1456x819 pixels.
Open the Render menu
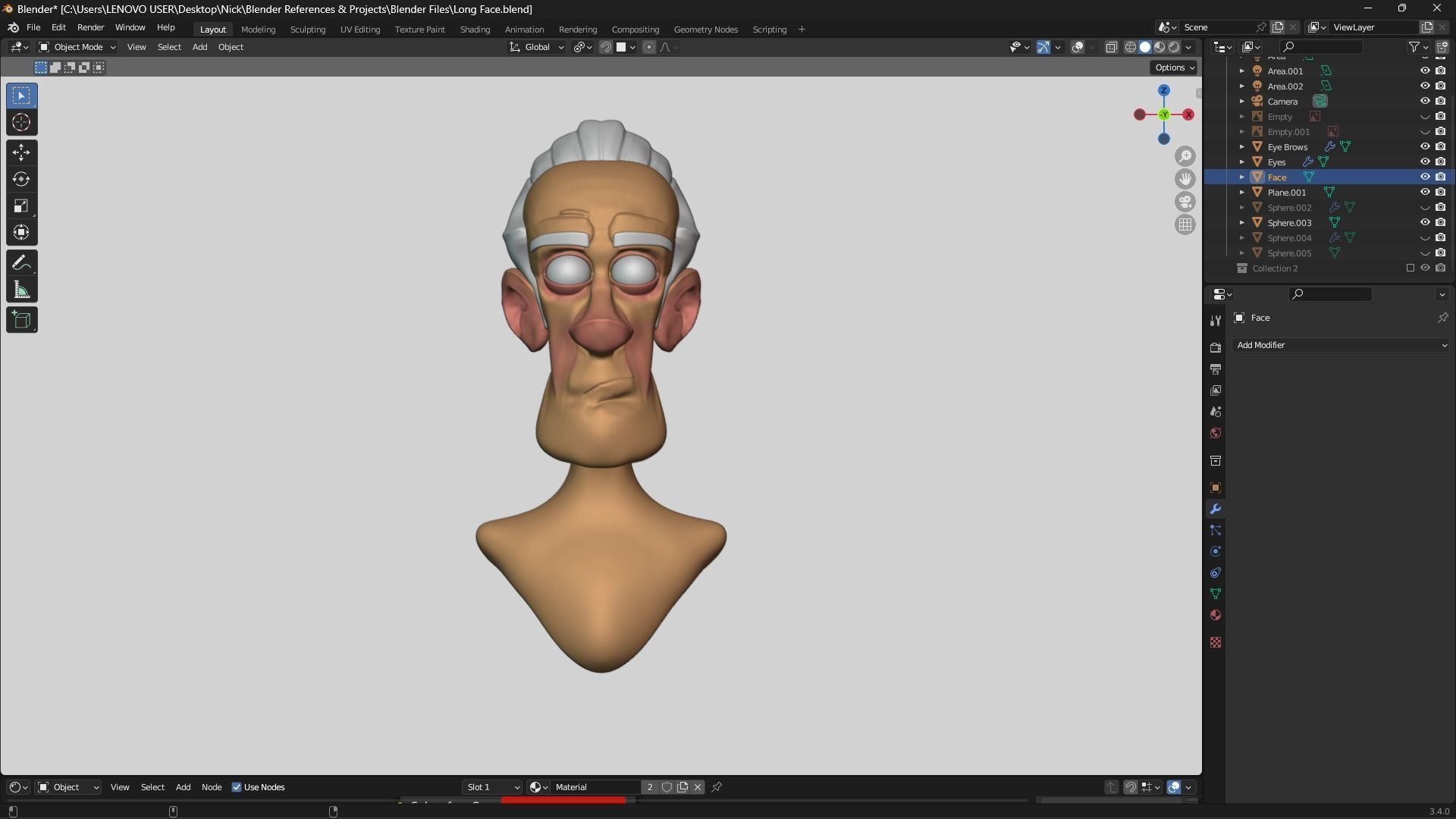[x=90, y=27]
